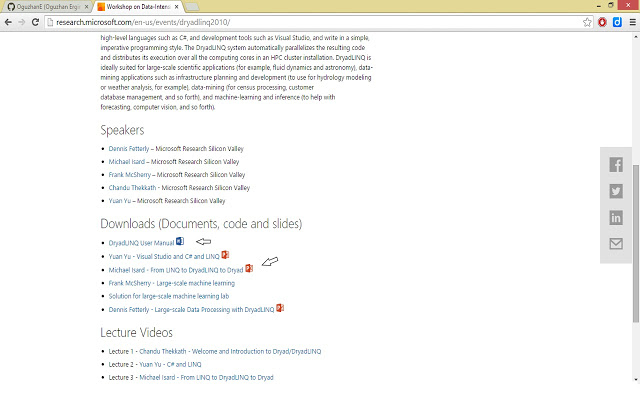Open Lecture 3 Michael Isard video link
Viewport: 640px width, 400px height.
coord(207,377)
